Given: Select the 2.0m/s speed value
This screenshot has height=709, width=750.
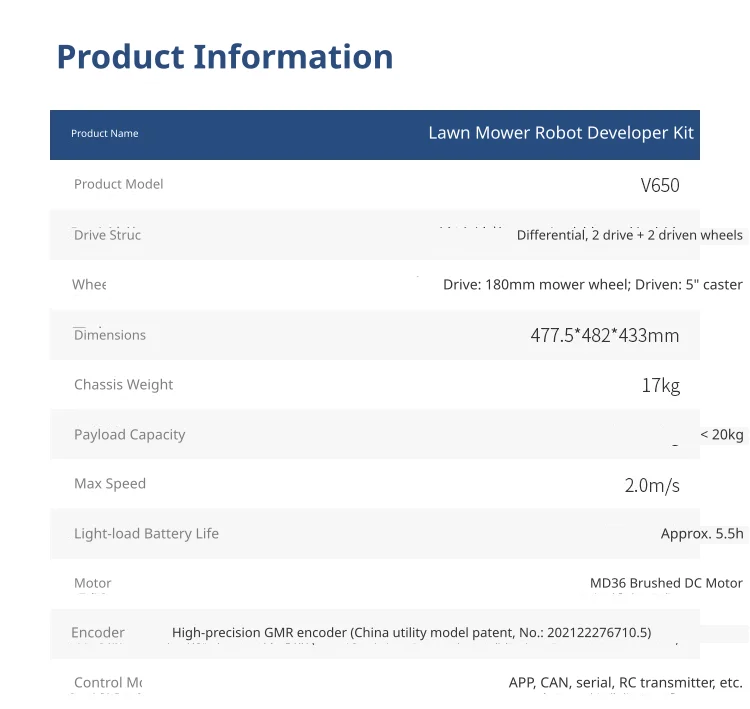Looking at the screenshot, I should (x=652, y=486).
